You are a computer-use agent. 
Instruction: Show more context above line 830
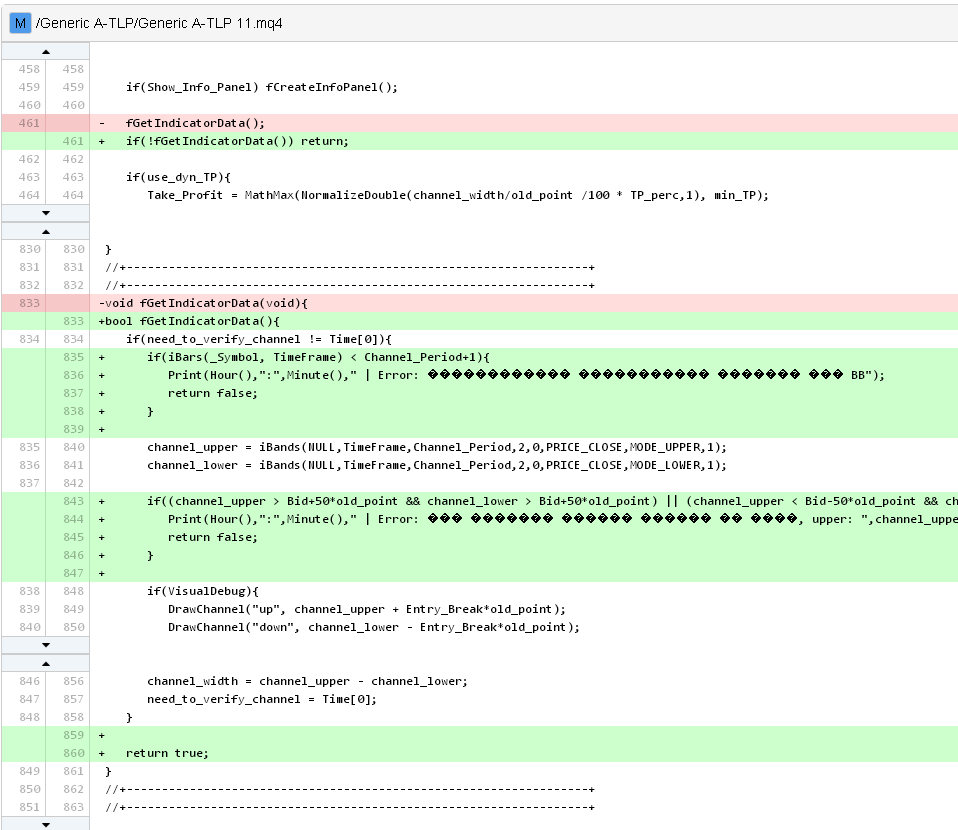click(x=46, y=232)
